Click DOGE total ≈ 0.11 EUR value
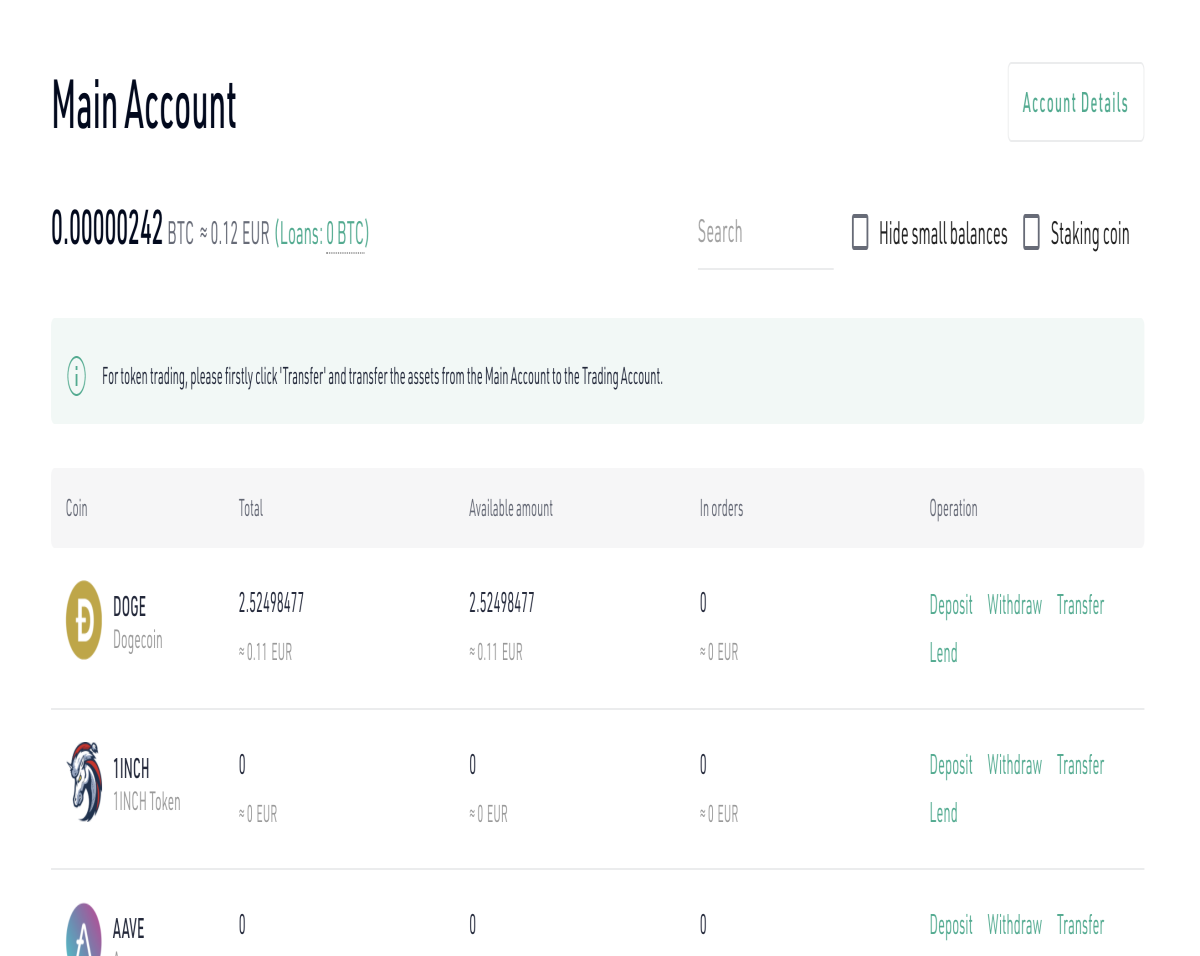Image resolution: width=1200 pixels, height=956 pixels. pyautogui.click(x=265, y=652)
